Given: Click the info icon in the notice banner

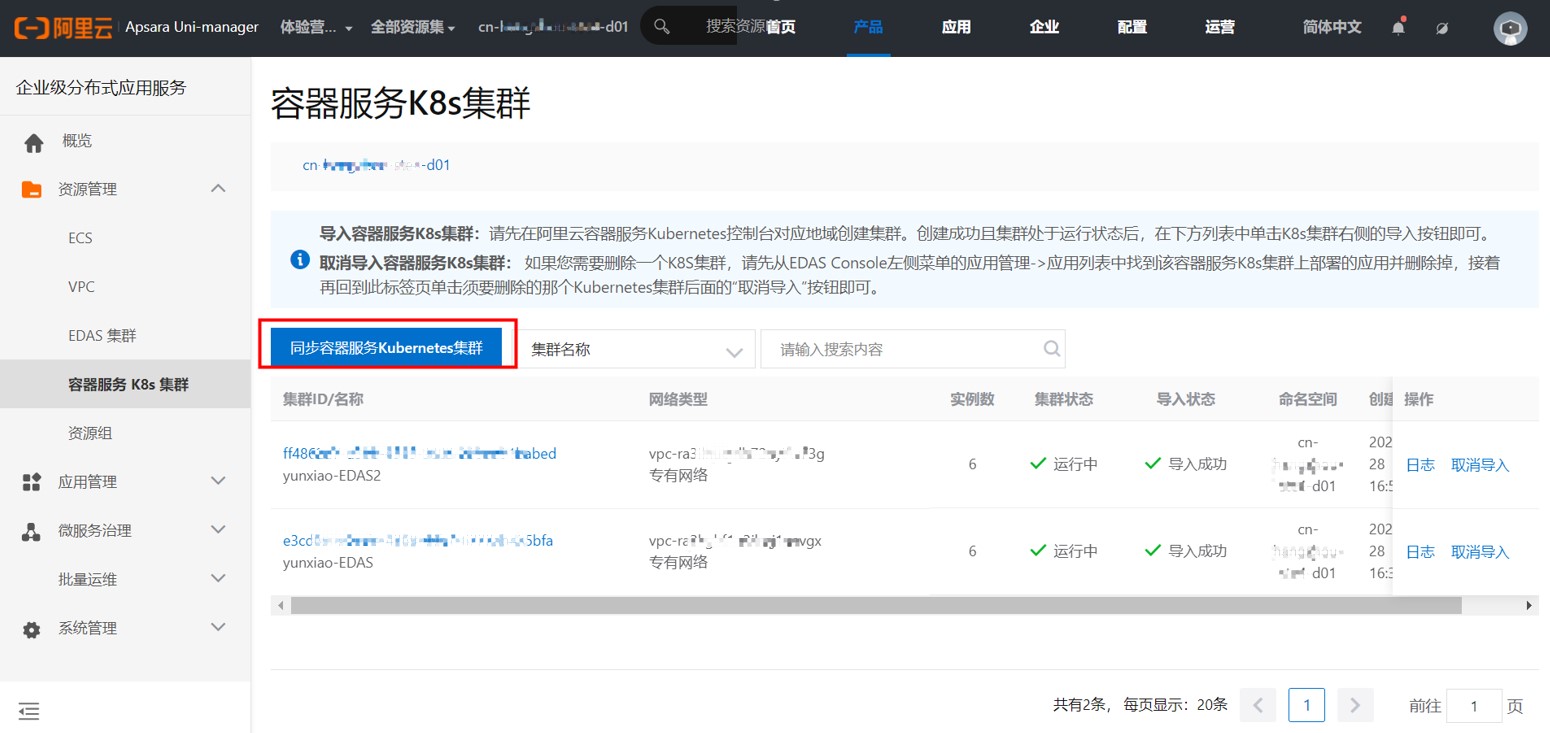Looking at the screenshot, I should [x=299, y=260].
